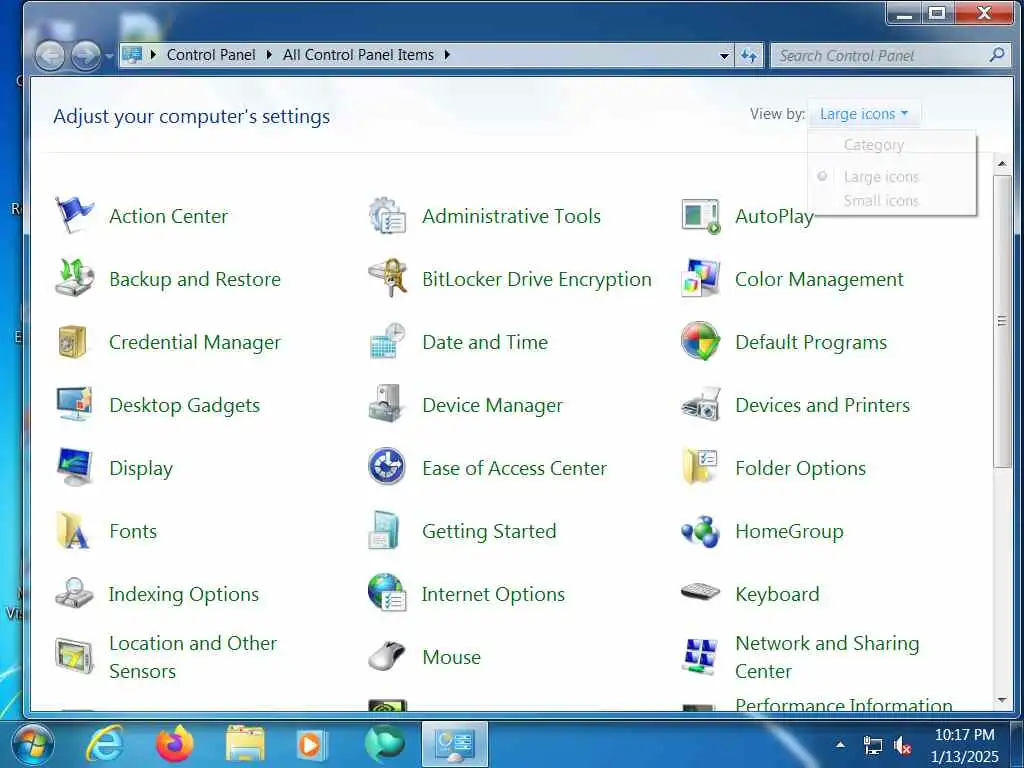Open the Device Manager link text
Image resolution: width=1024 pixels, height=768 pixels.
click(492, 406)
